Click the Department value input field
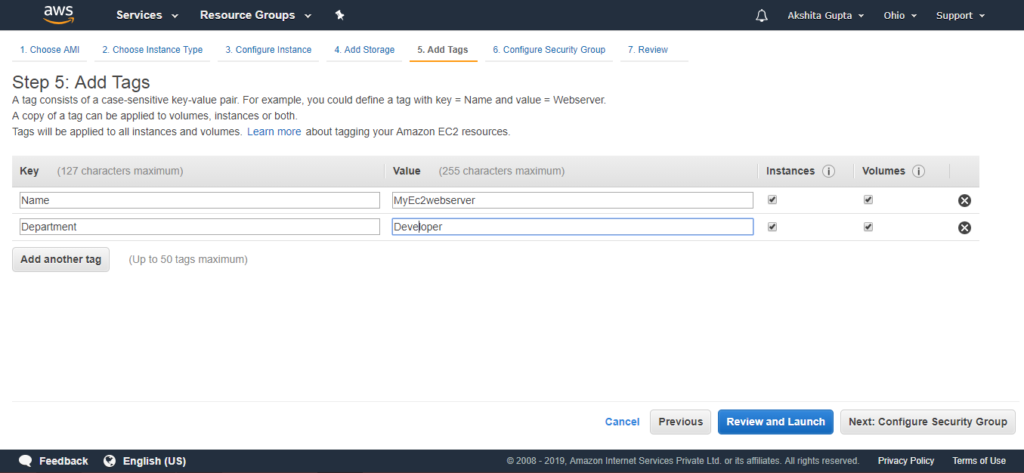This screenshot has height=473, width=1024. (x=572, y=227)
